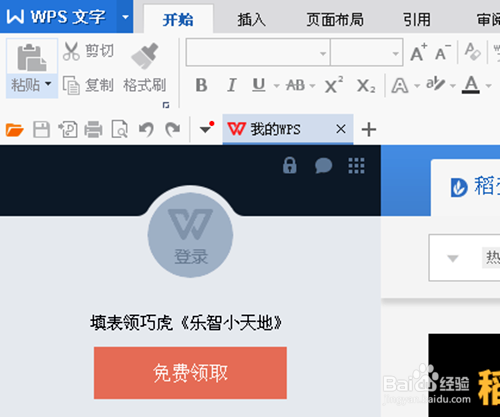Open the clipboard group dialog launcher
500x417 pixels.
166,105
